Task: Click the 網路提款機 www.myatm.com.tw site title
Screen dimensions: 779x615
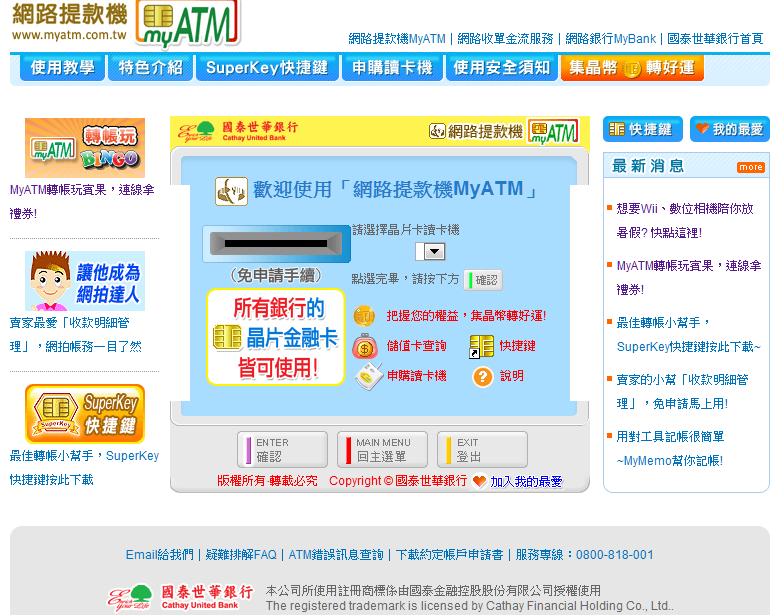Action: (70, 22)
